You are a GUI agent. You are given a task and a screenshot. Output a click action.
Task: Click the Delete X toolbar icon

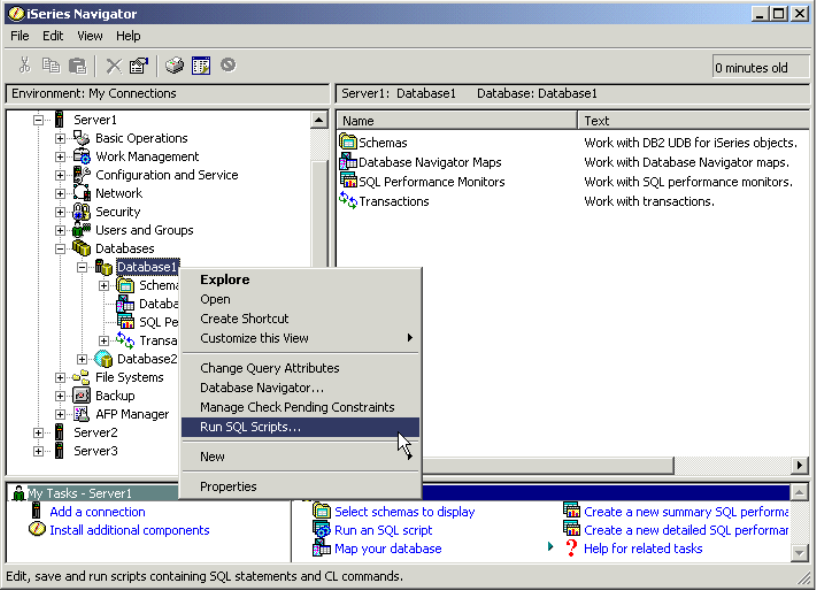coord(113,66)
